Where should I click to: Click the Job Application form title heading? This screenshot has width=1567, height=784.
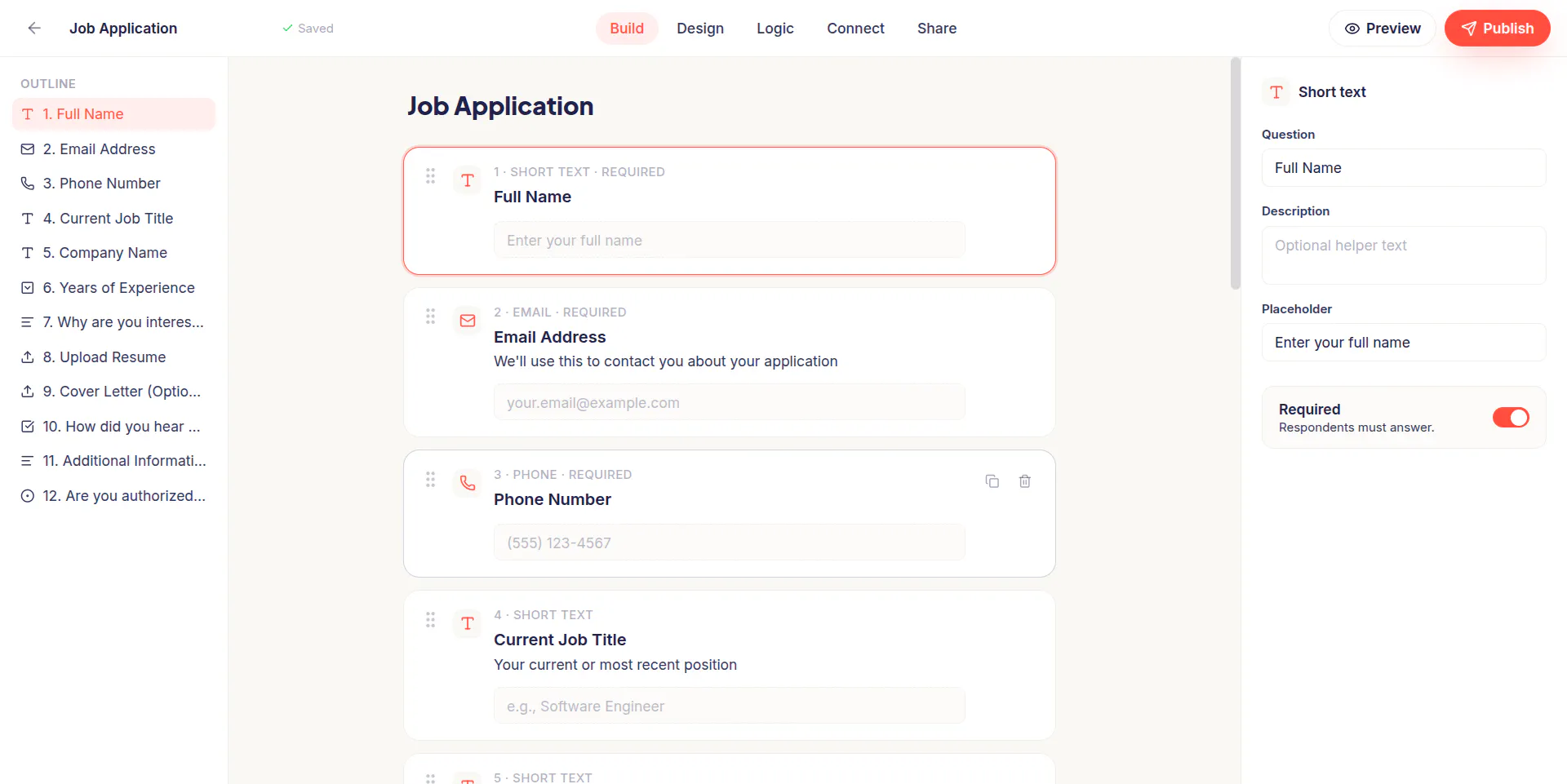pos(500,106)
